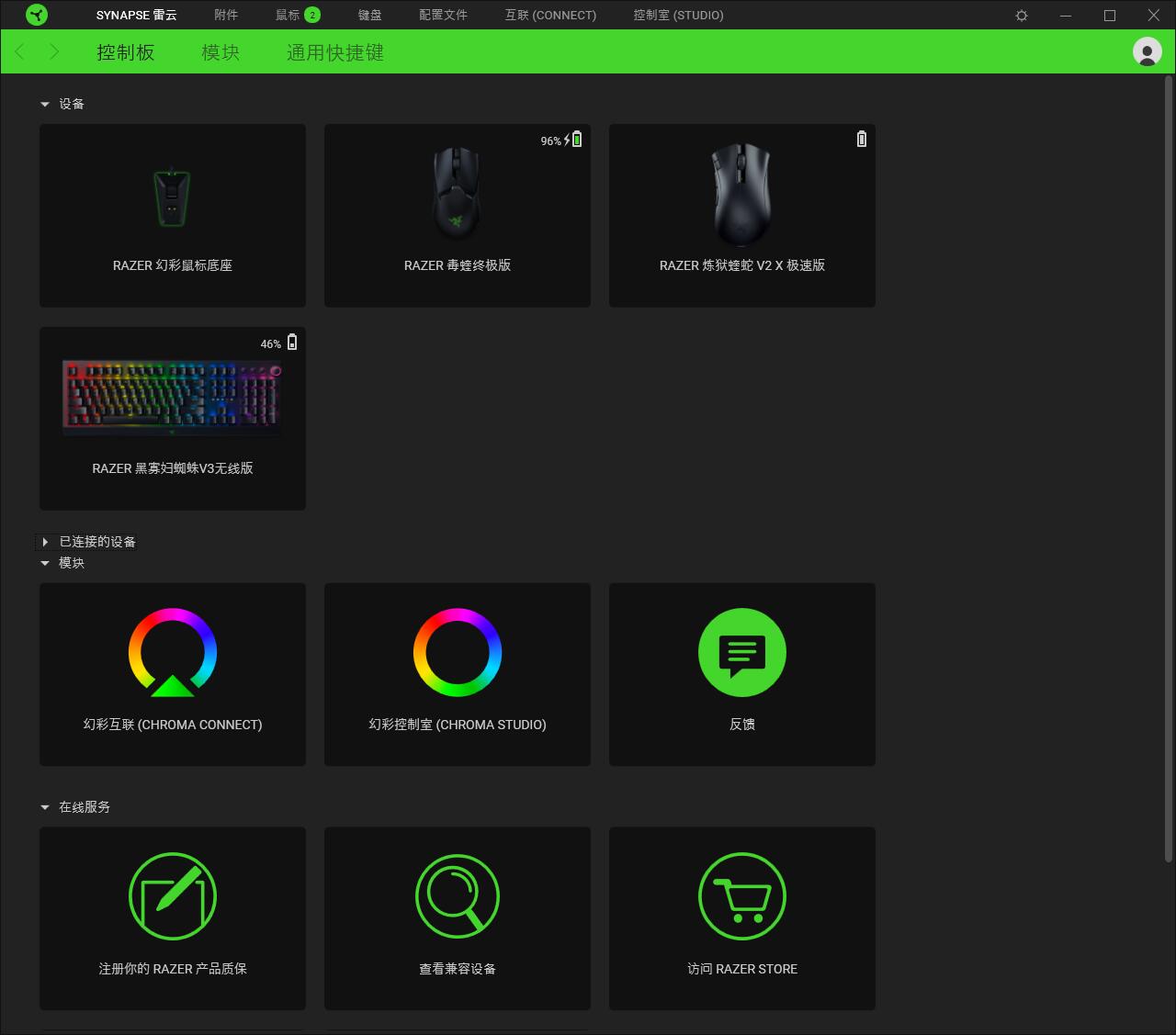Open RAZER 炼狱蝰蛇 V2 X 极速版 label
Screen dimensions: 1176x1035
click(x=742, y=265)
